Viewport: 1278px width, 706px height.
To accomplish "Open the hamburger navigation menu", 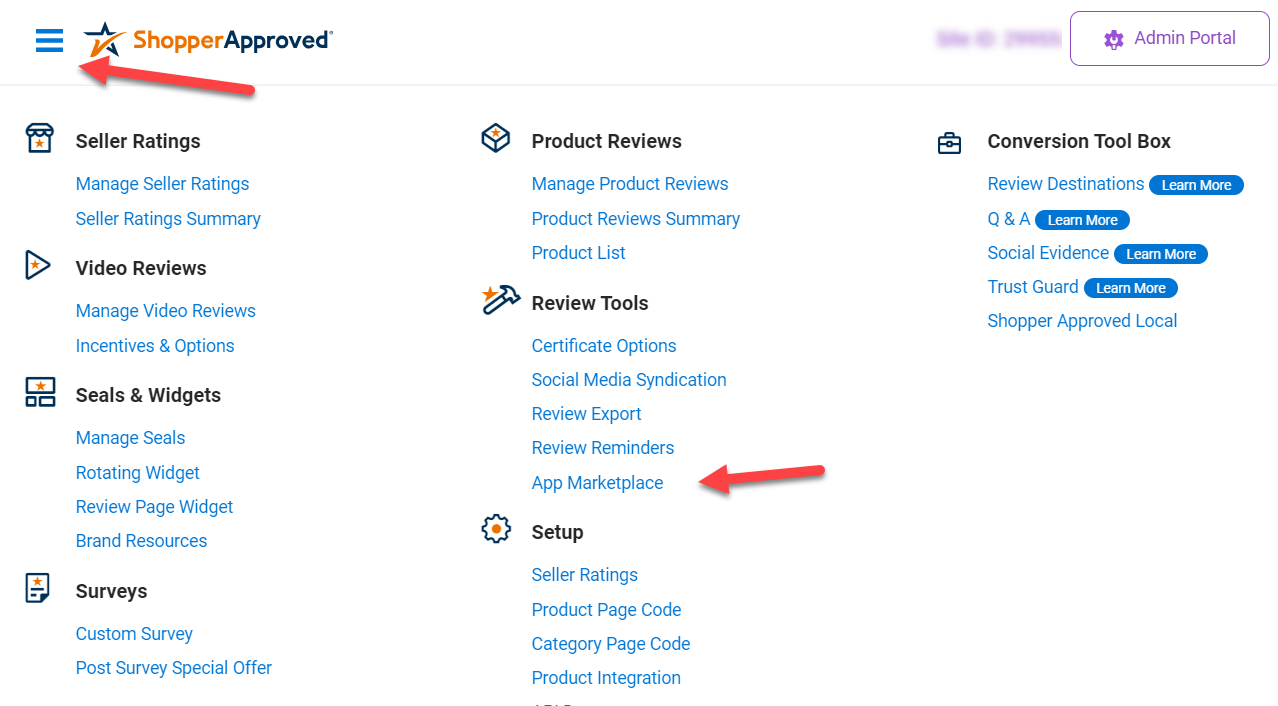I will pyautogui.click(x=49, y=40).
